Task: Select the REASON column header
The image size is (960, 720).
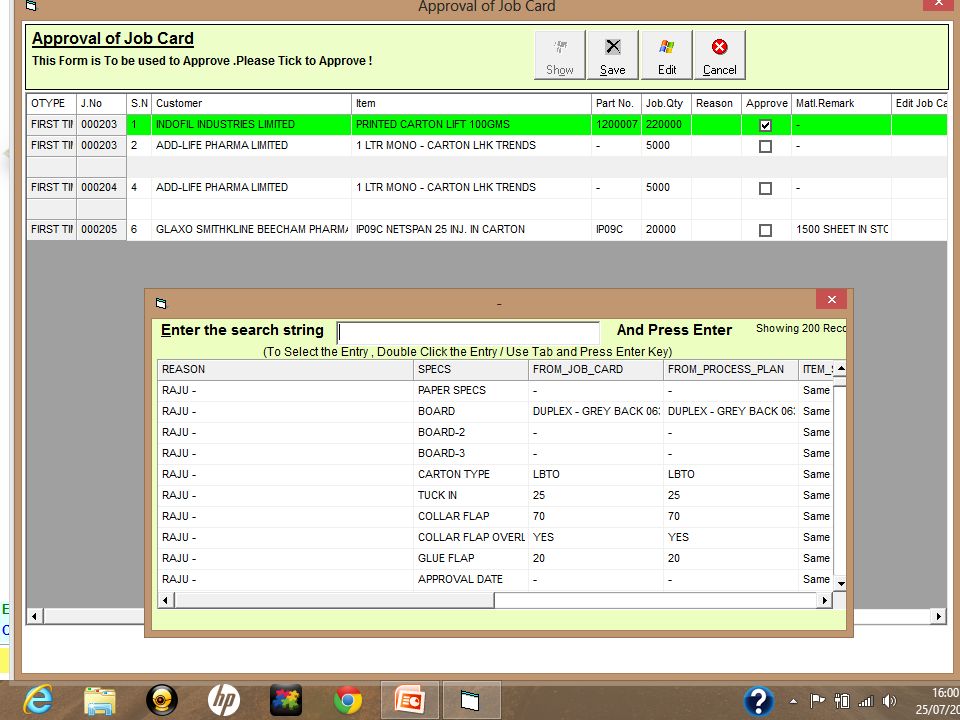Action: [285, 369]
